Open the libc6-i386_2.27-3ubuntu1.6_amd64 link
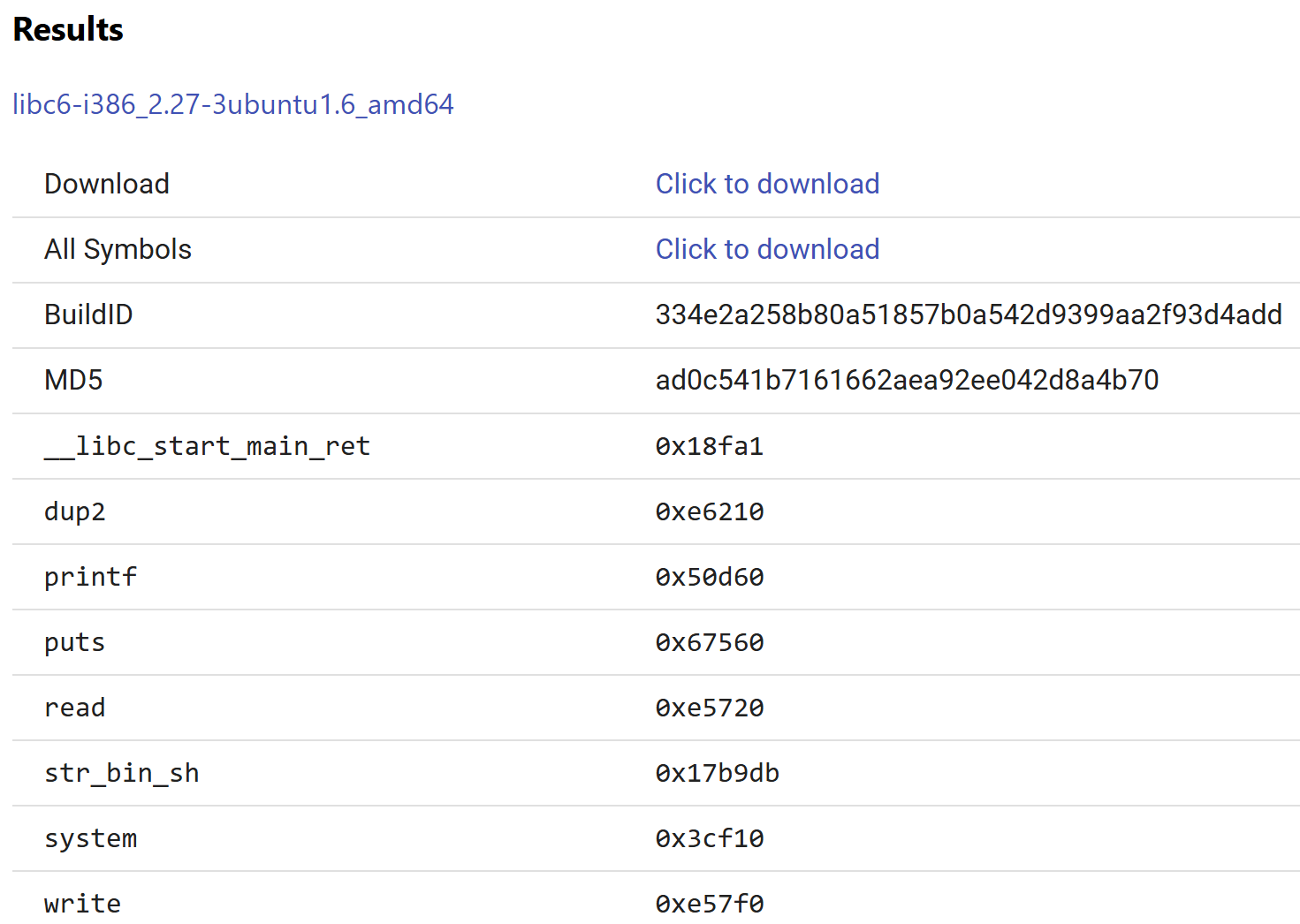 point(232,104)
